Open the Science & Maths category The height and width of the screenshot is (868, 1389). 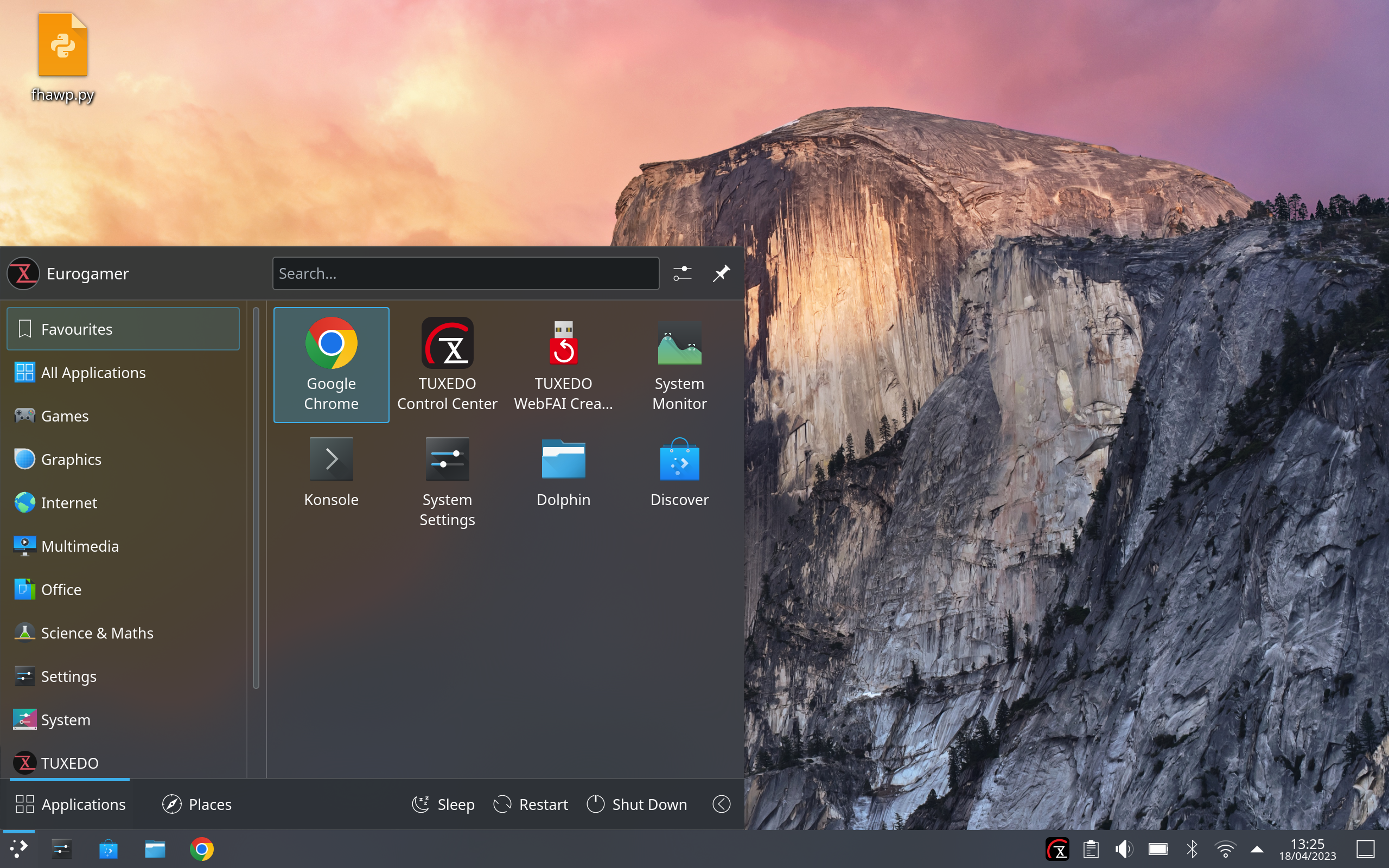click(x=123, y=633)
